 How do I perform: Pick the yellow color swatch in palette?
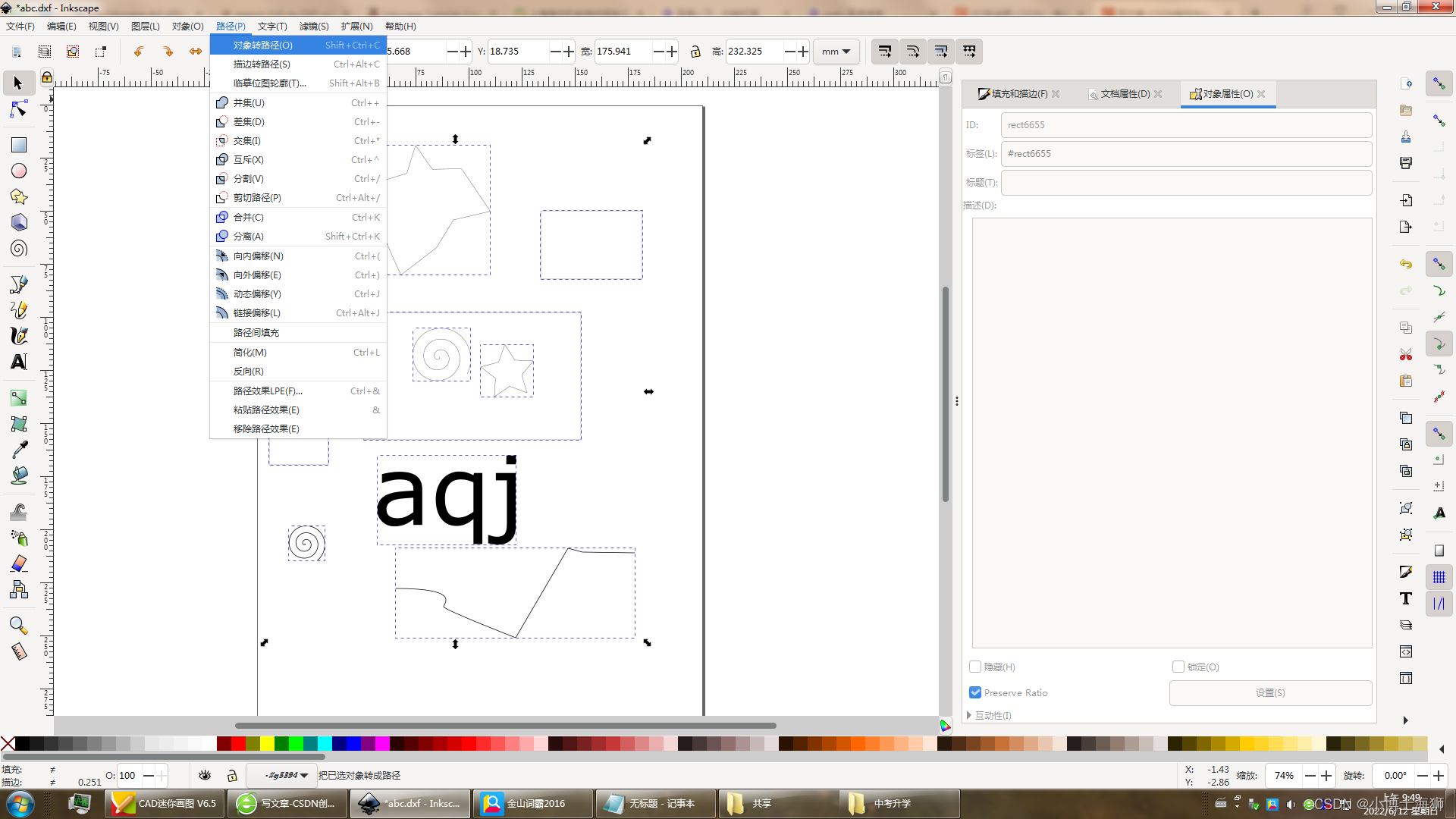coord(268,744)
